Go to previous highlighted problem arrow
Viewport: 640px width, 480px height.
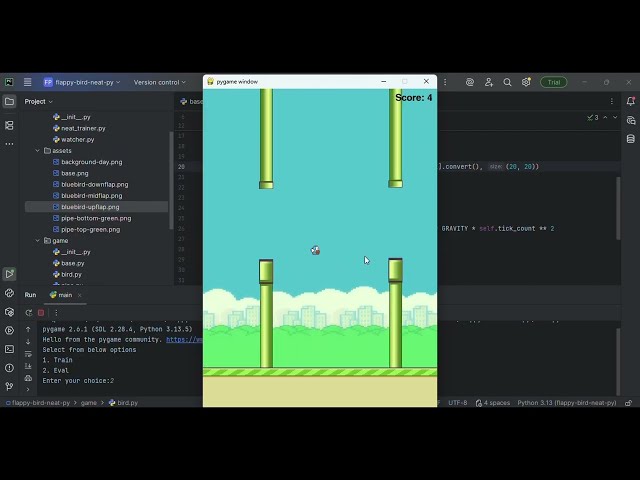(605, 118)
